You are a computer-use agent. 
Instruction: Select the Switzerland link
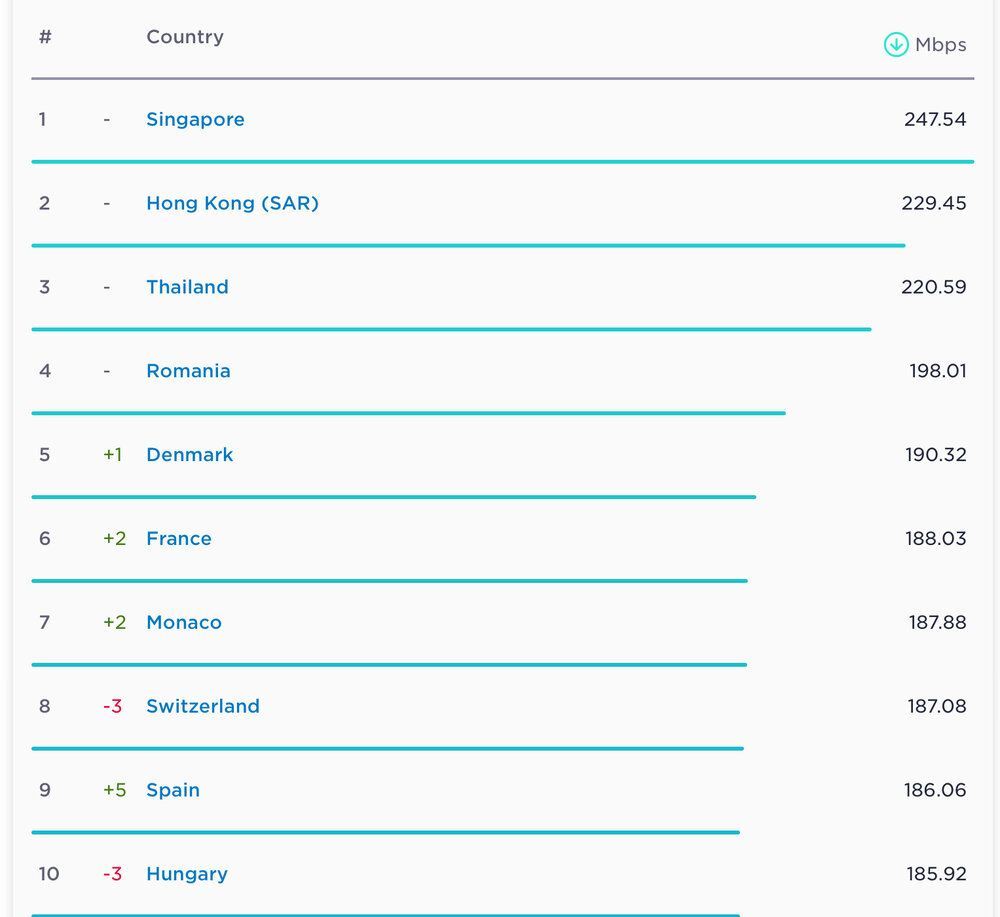(x=203, y=707)
